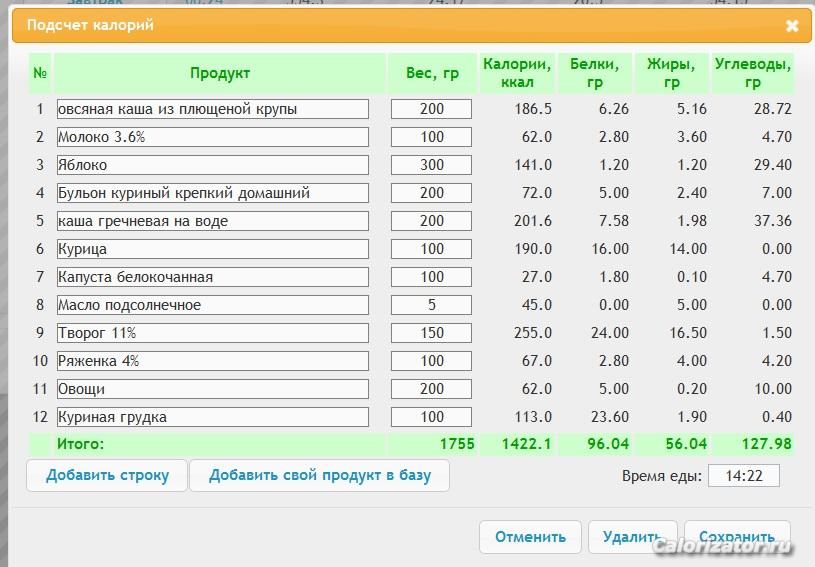Click the Добавить строку button

[107, 476]
